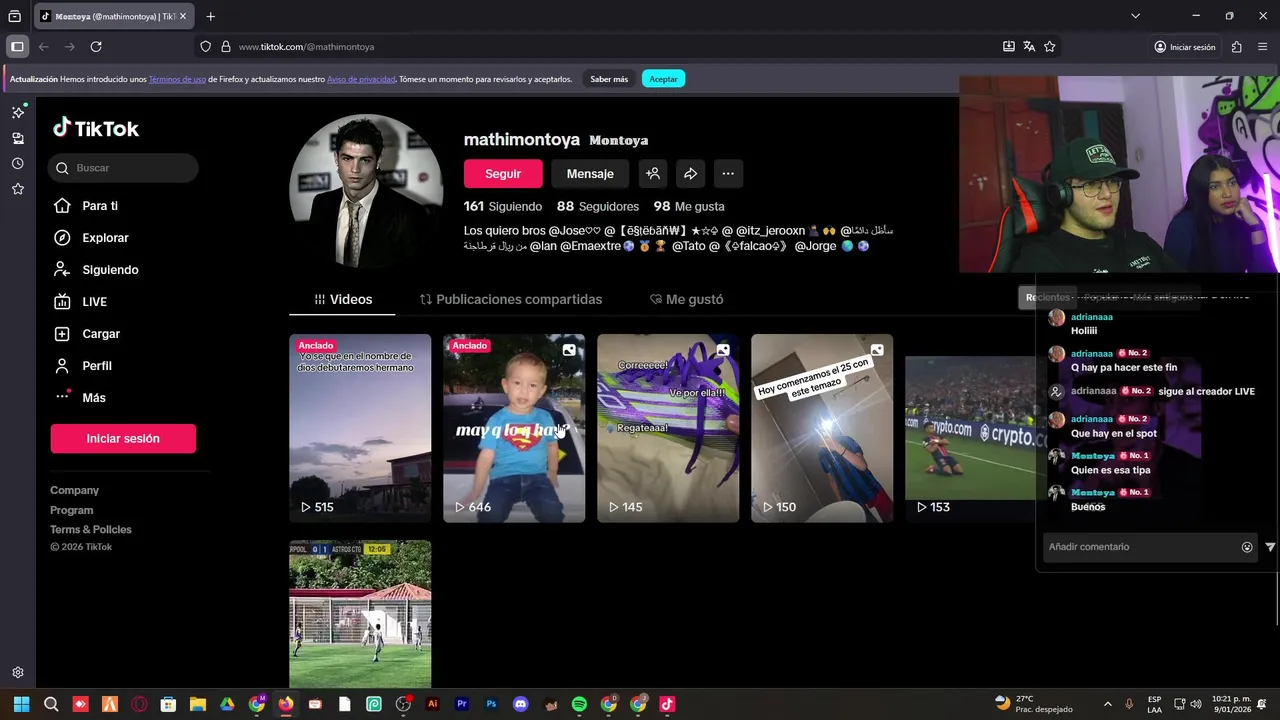Open Discord from the taskbar
Image resolution: width=1280 pixels, height=720 pixels.
520,704
